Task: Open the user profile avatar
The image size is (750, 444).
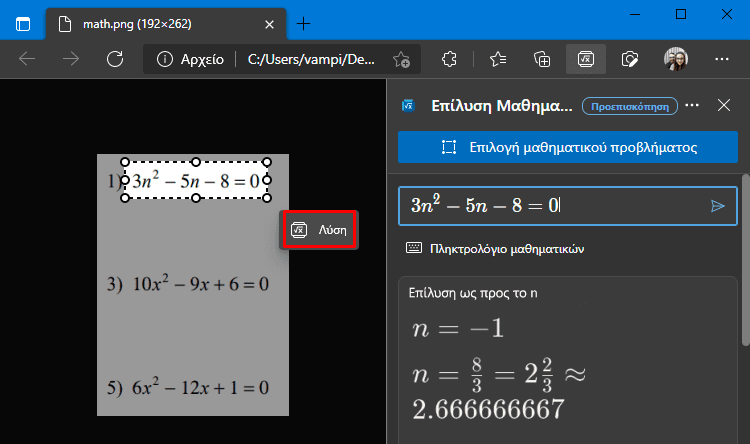Action: 676,59
